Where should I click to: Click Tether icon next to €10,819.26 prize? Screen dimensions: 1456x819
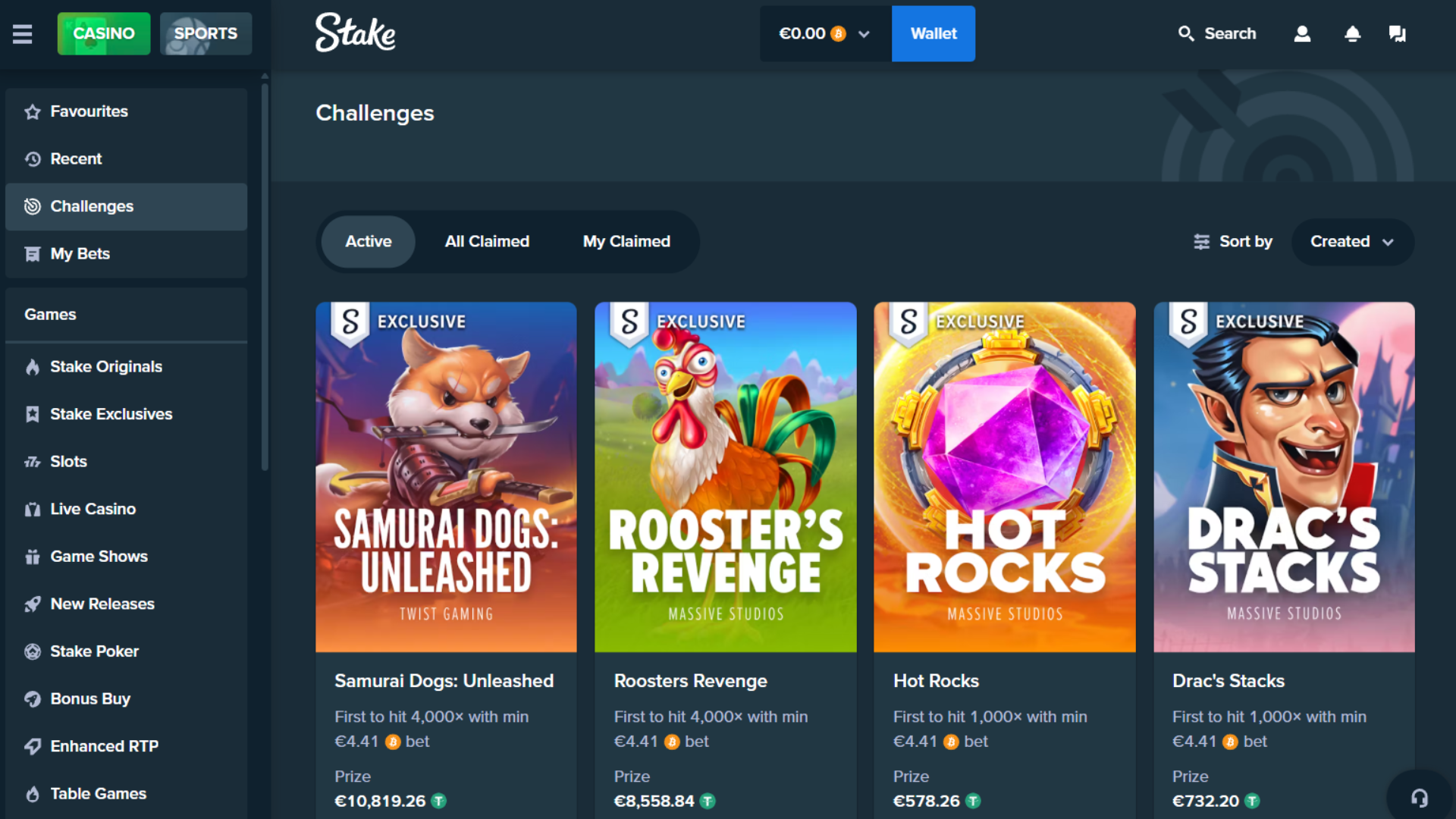(x=438, y=801)
